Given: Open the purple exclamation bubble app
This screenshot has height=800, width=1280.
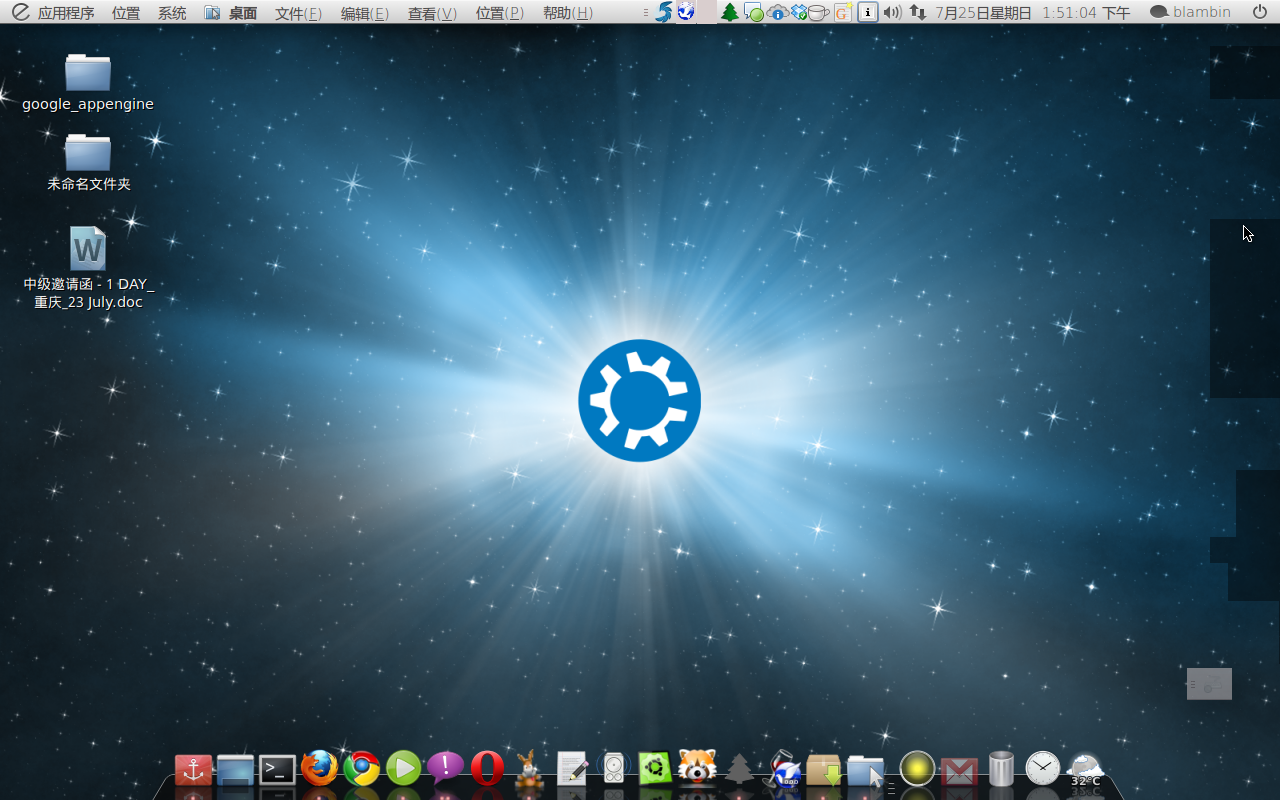Looking at the screenshot, I should pos(445,767).
